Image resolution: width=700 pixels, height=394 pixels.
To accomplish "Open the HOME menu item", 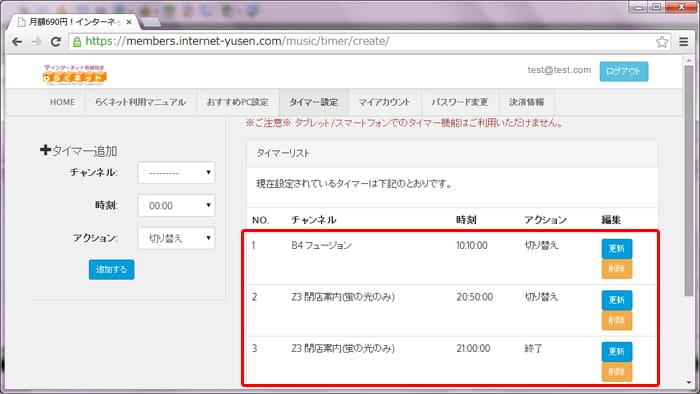I will point(62,102).
